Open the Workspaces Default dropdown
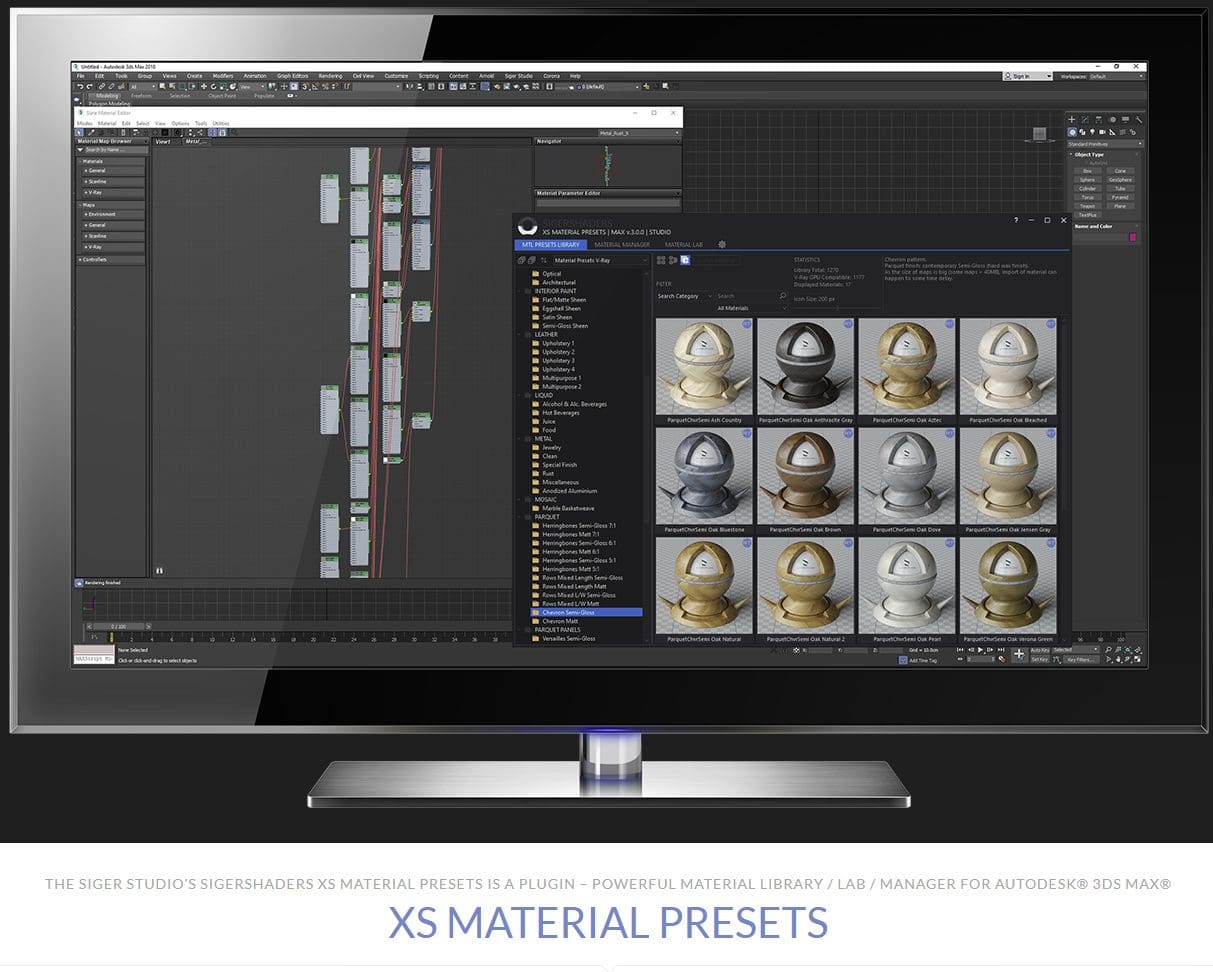The width and height of the screenshot is (1213, 972). pyautogui.click(x=1116, y=76)
